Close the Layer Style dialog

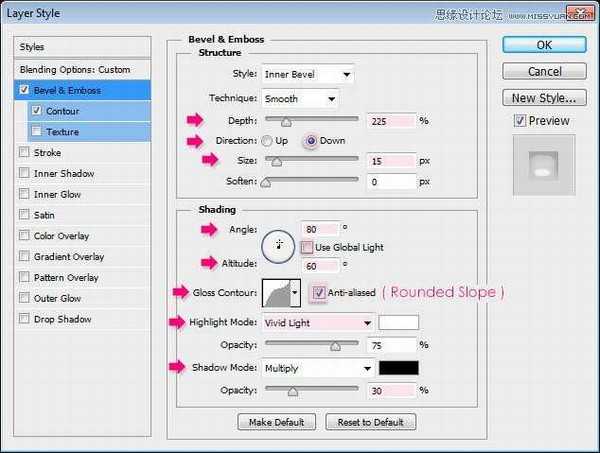coord(580,13)
